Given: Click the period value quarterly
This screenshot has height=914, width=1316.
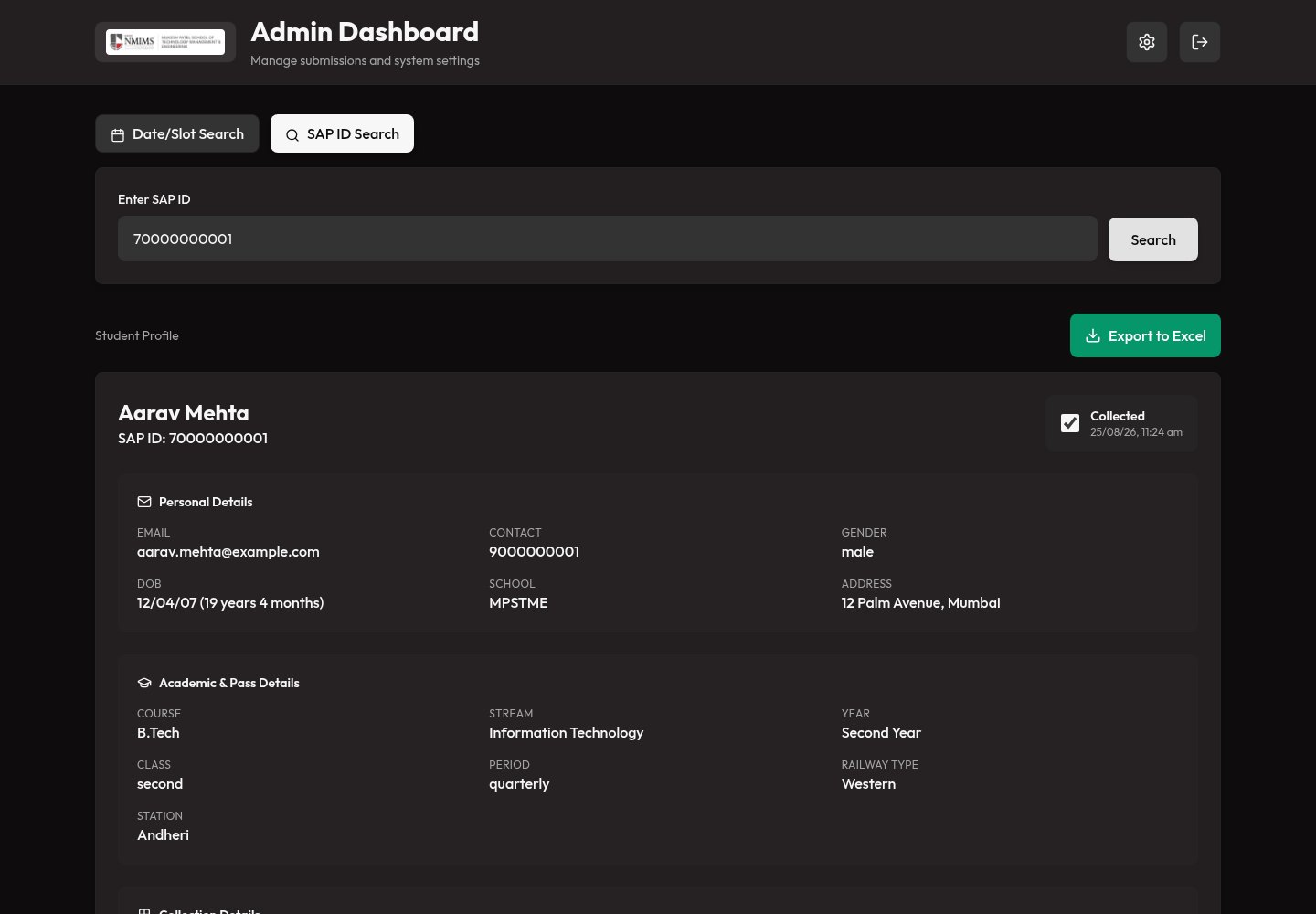Looking at the screenshot, I should tap(519, 784).
